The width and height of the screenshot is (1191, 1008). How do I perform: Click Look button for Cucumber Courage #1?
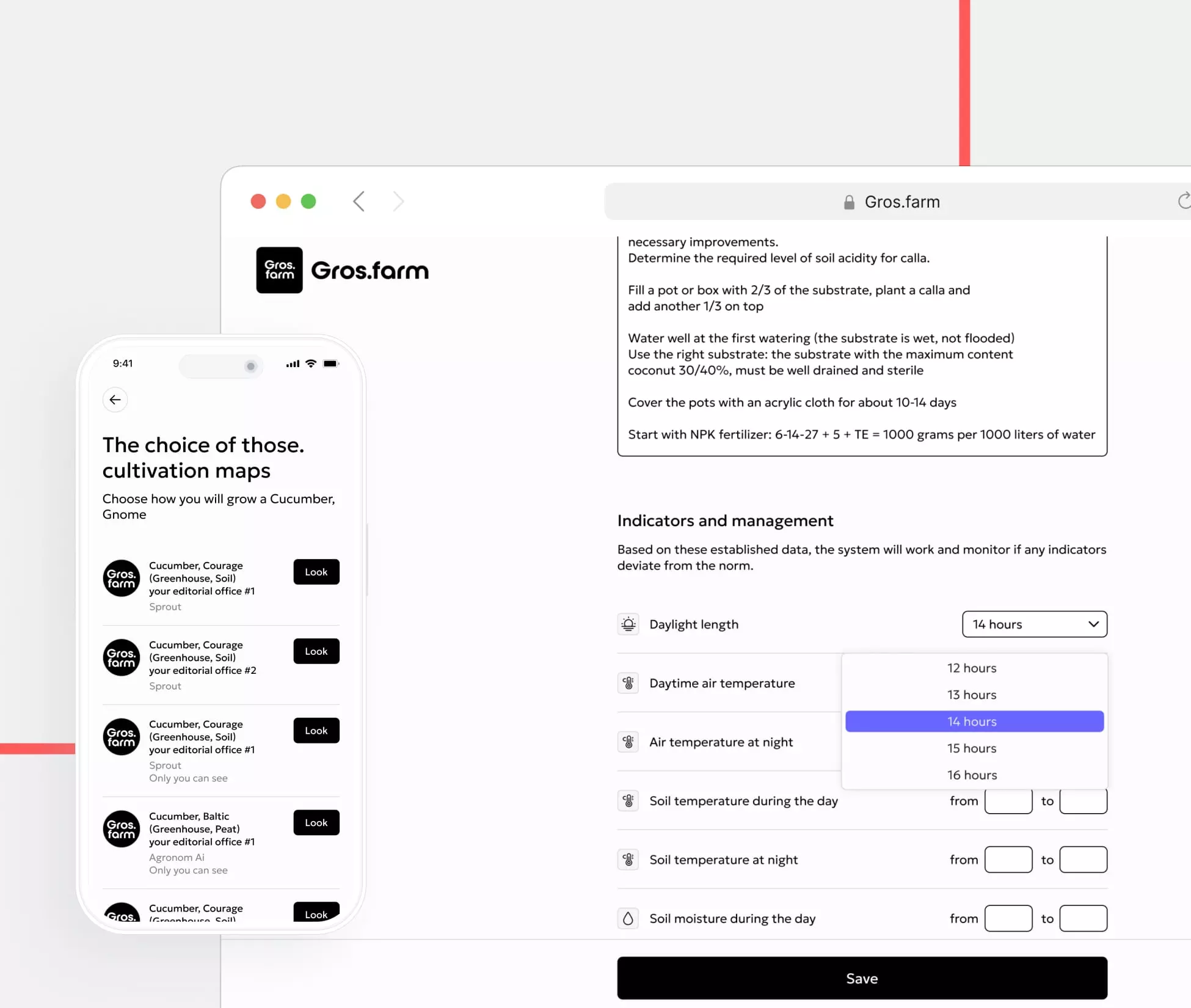(x=316, y=572)
